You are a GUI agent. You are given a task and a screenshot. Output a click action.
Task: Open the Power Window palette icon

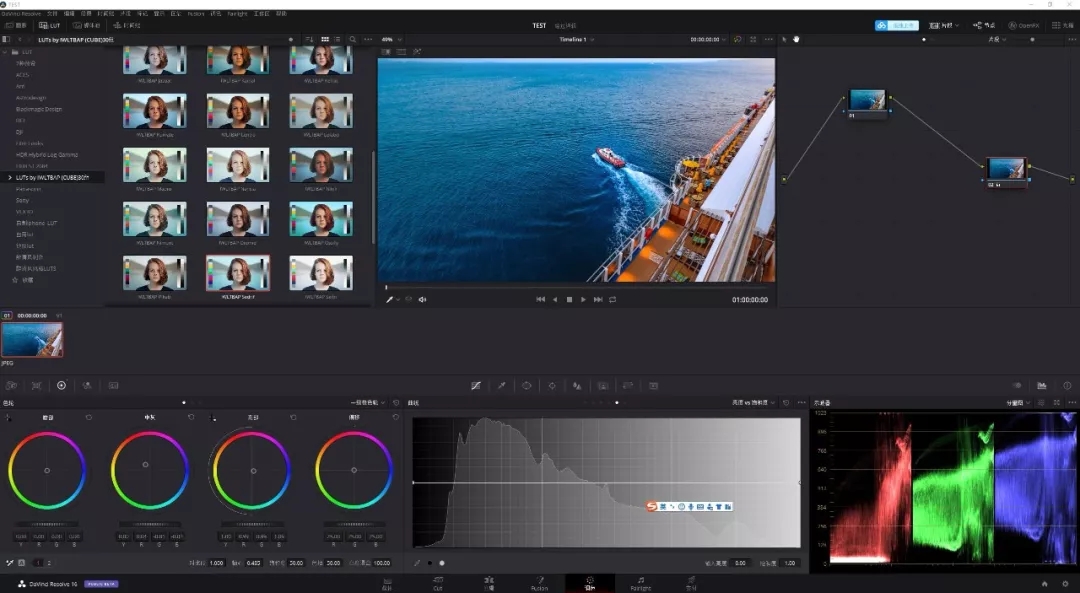[x=526, y=386]
